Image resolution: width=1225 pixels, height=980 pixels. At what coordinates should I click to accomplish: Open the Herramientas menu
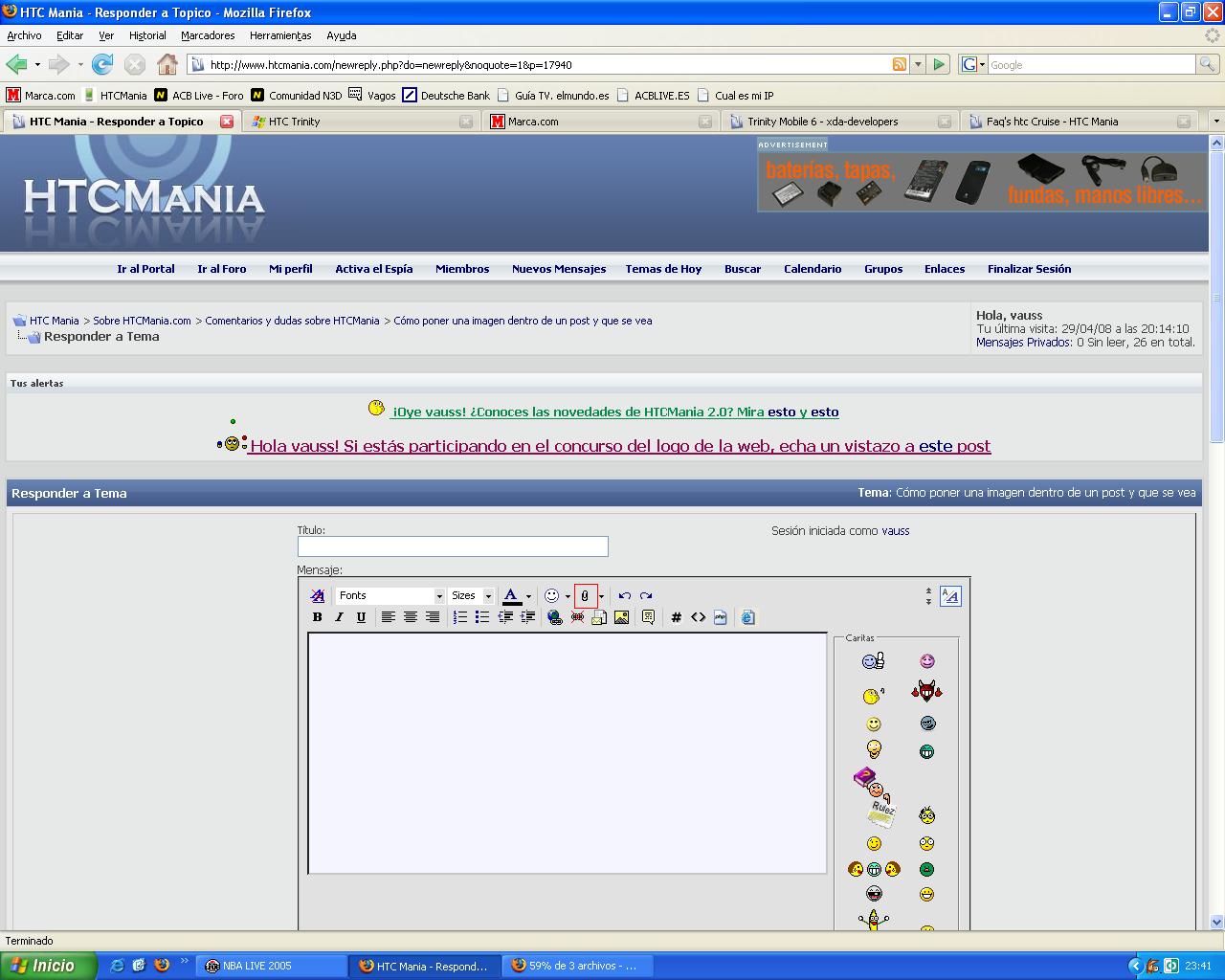pos(279,35)
